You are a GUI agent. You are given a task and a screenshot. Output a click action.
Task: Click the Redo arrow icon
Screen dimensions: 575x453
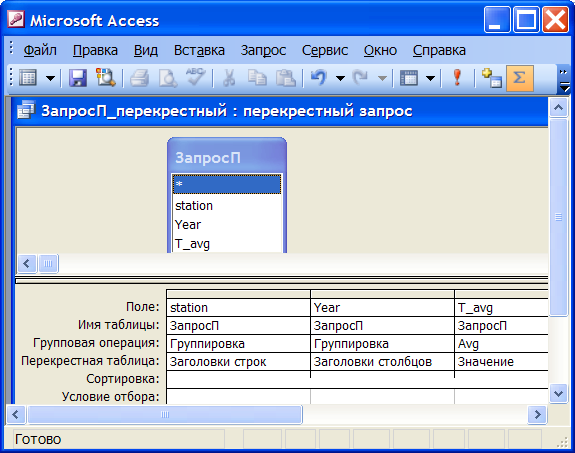pyautogui.click(x=360, y=78)
